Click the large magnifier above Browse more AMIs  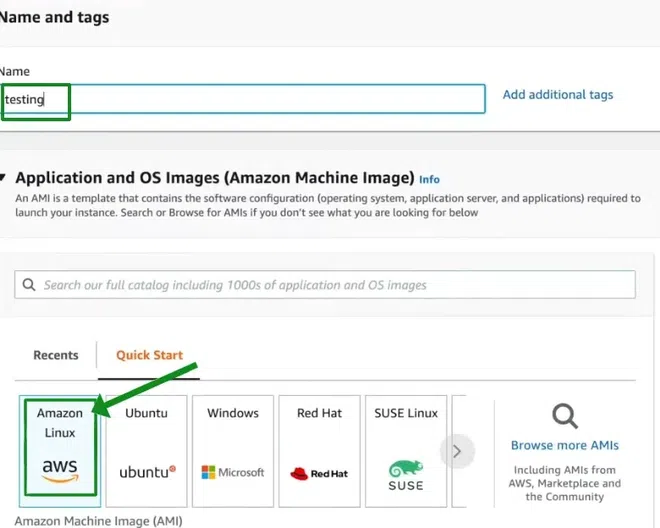(565, 416)
